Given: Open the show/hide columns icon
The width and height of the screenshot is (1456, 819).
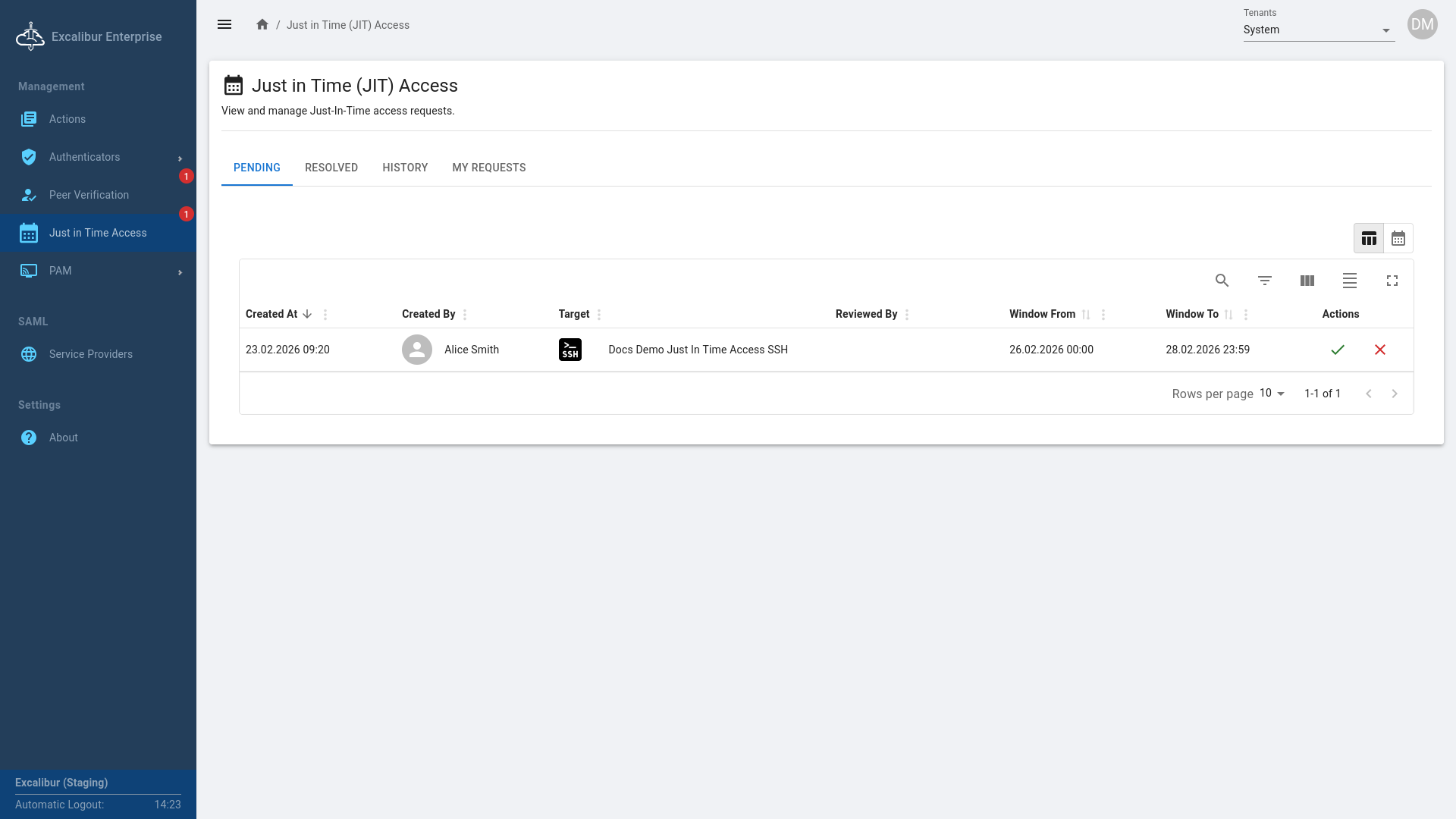Looking at the screenshot, I should [x=1307, y=281].
